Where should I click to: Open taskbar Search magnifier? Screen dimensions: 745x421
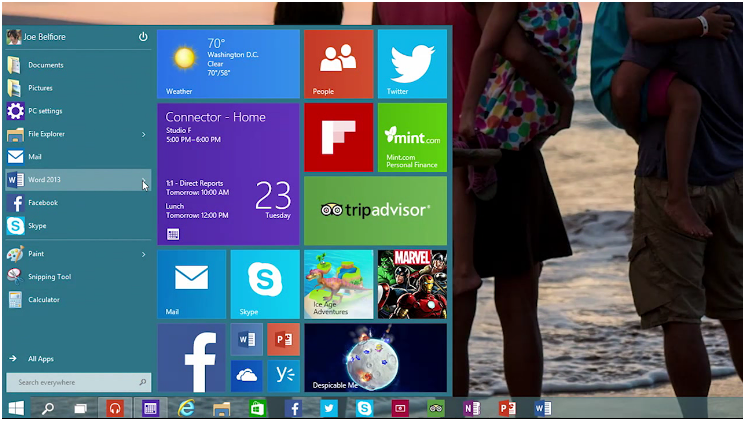[48, 408]
